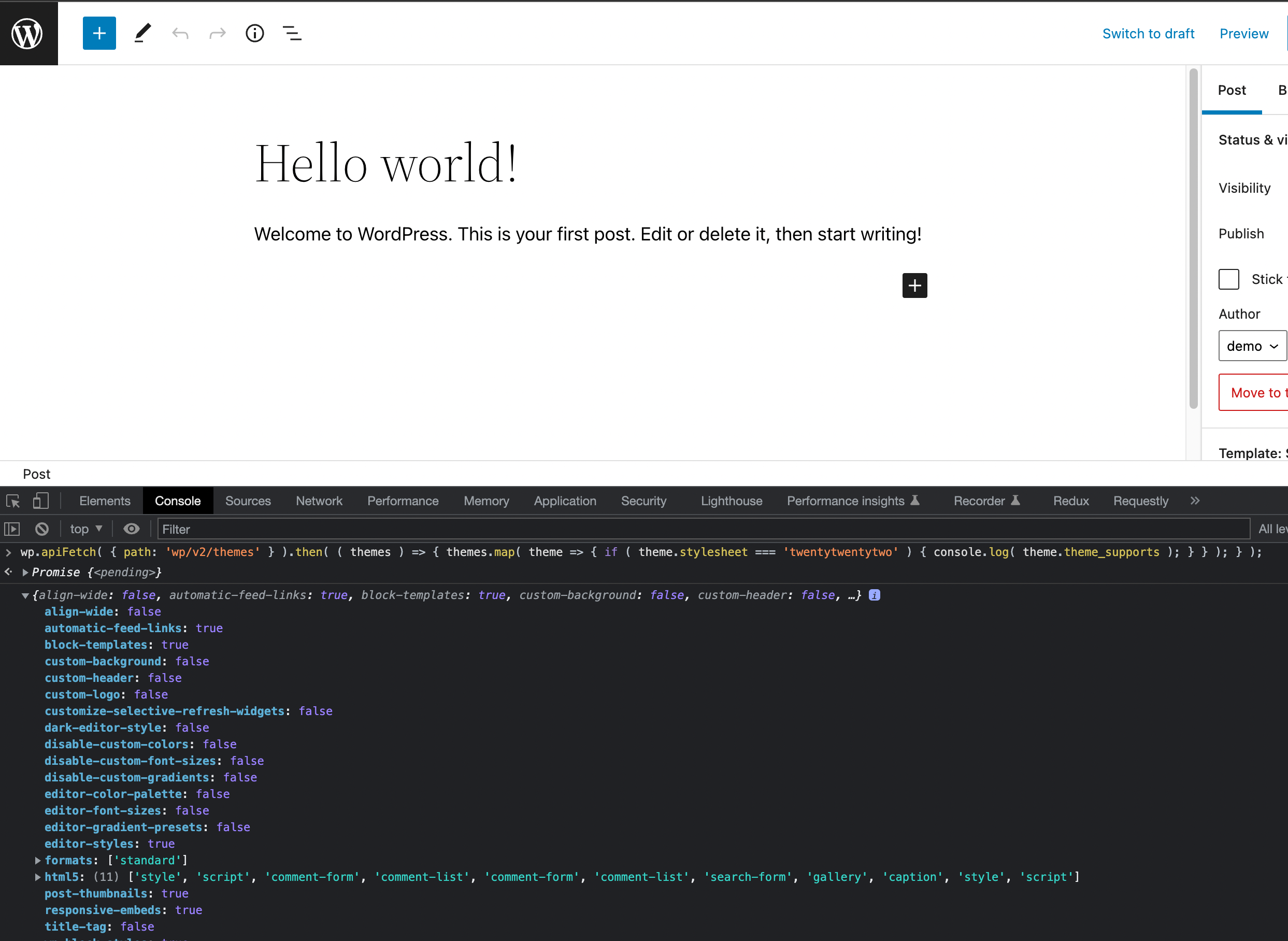Select the Tools pencil icon

(142, 33)
